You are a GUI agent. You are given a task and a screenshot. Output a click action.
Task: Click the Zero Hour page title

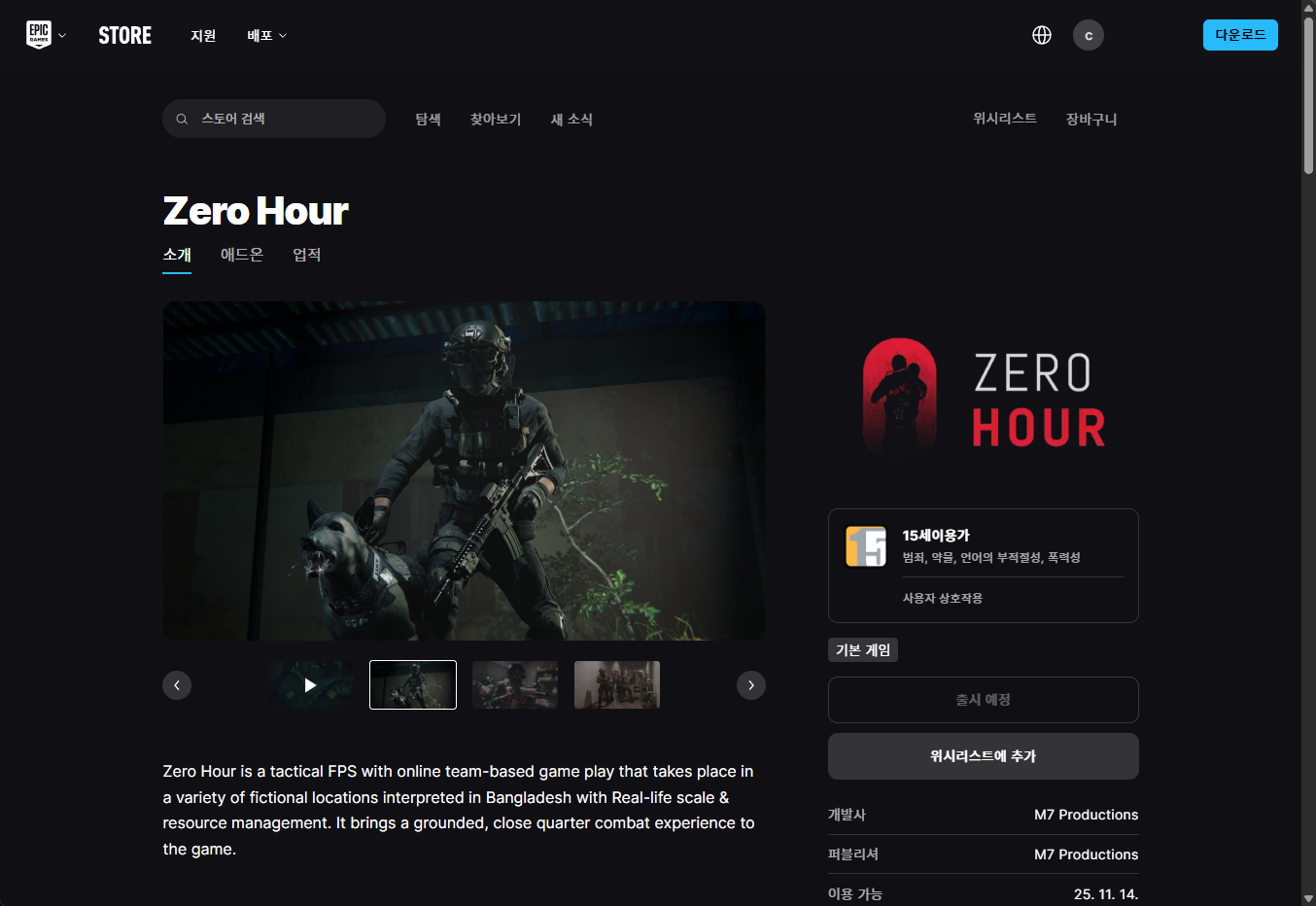point(256,211)
